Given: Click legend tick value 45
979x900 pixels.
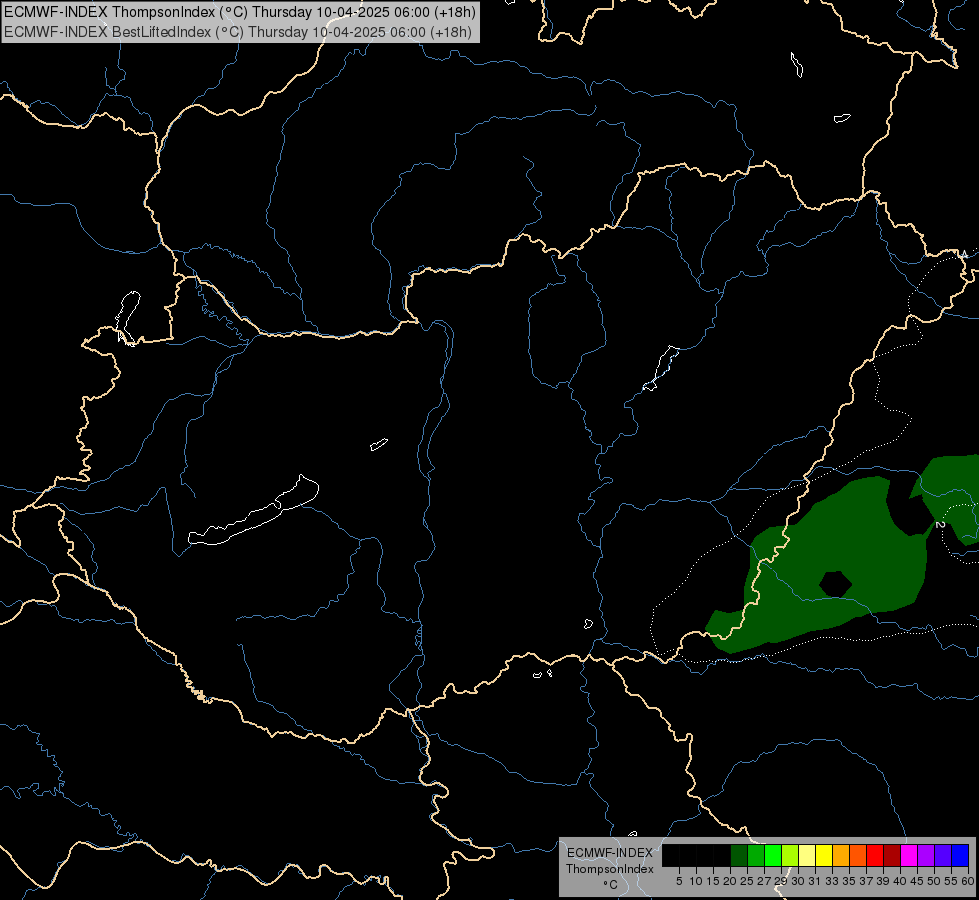Looking at the screenshot, I should pyautogui.click(x=917, y=881).
